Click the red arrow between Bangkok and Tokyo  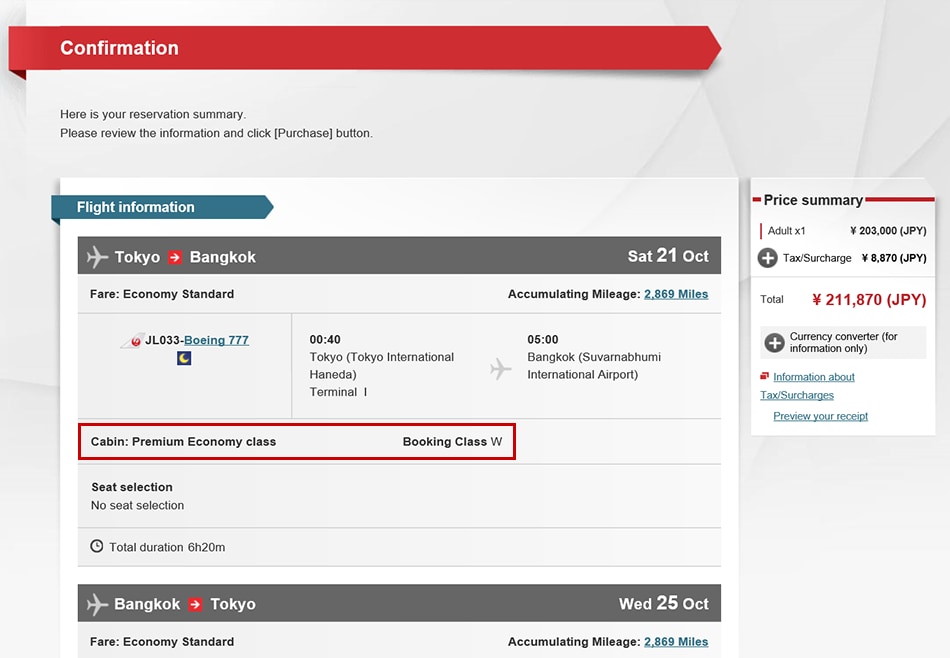click(x=195, y=604)
